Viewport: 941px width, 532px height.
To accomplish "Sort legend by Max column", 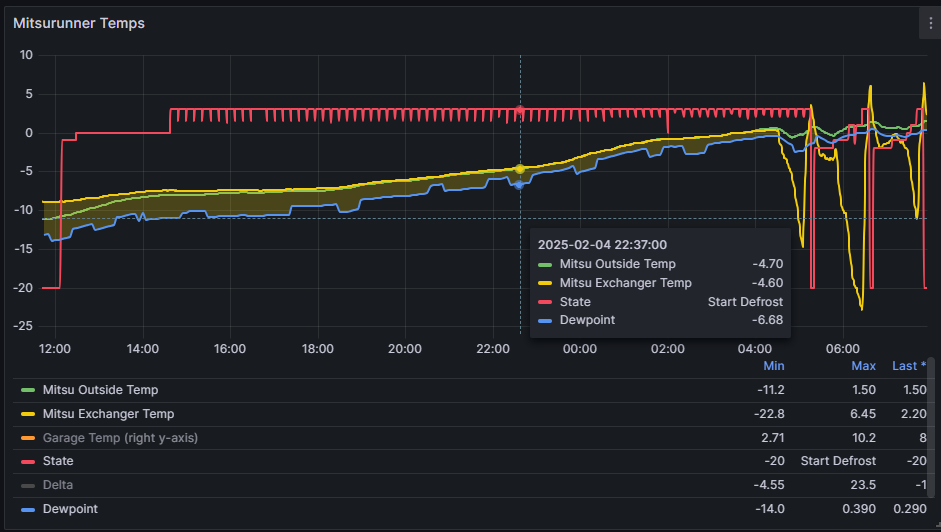I will (863, 366).
